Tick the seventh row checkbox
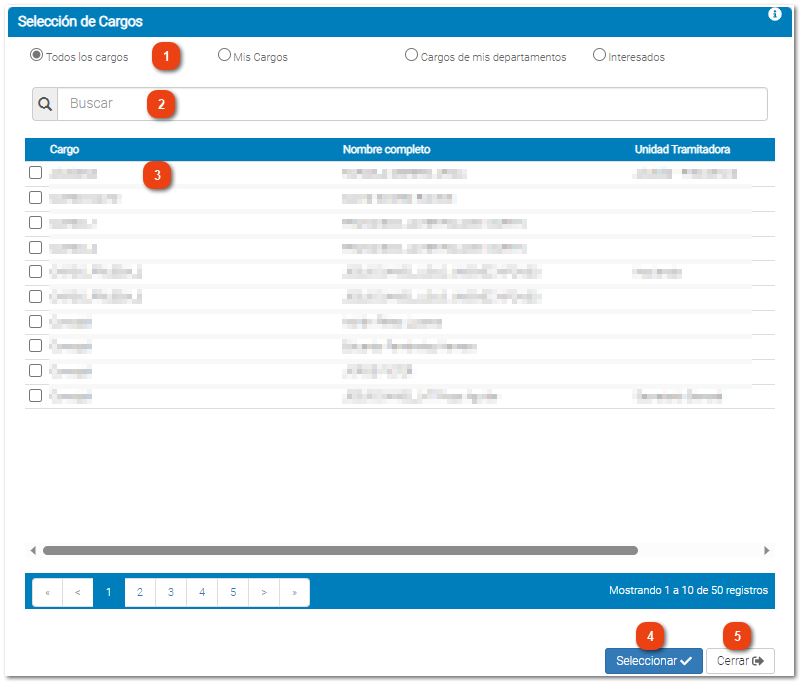The width and height of the screenshot is (803, 685). coord(35,322)
